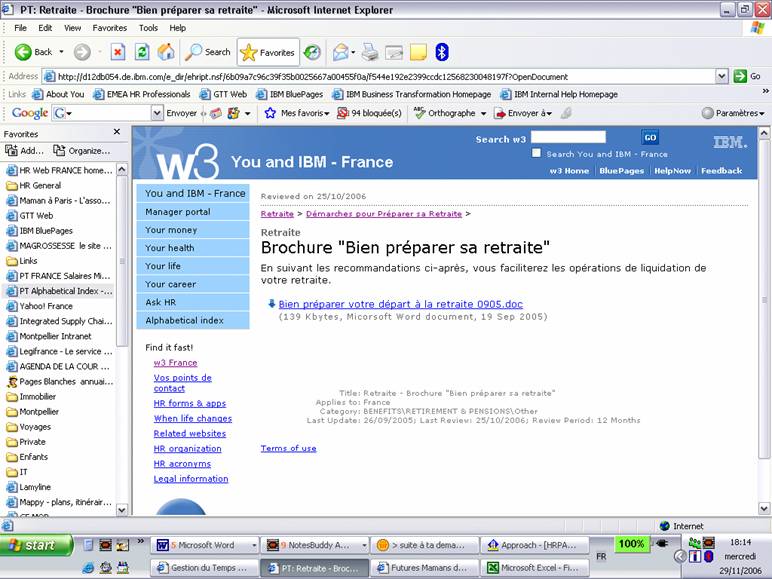Screen dimensions: 772x579
Task: Switch to Microsoft Excel taskbar button
Action: point(535,568)
